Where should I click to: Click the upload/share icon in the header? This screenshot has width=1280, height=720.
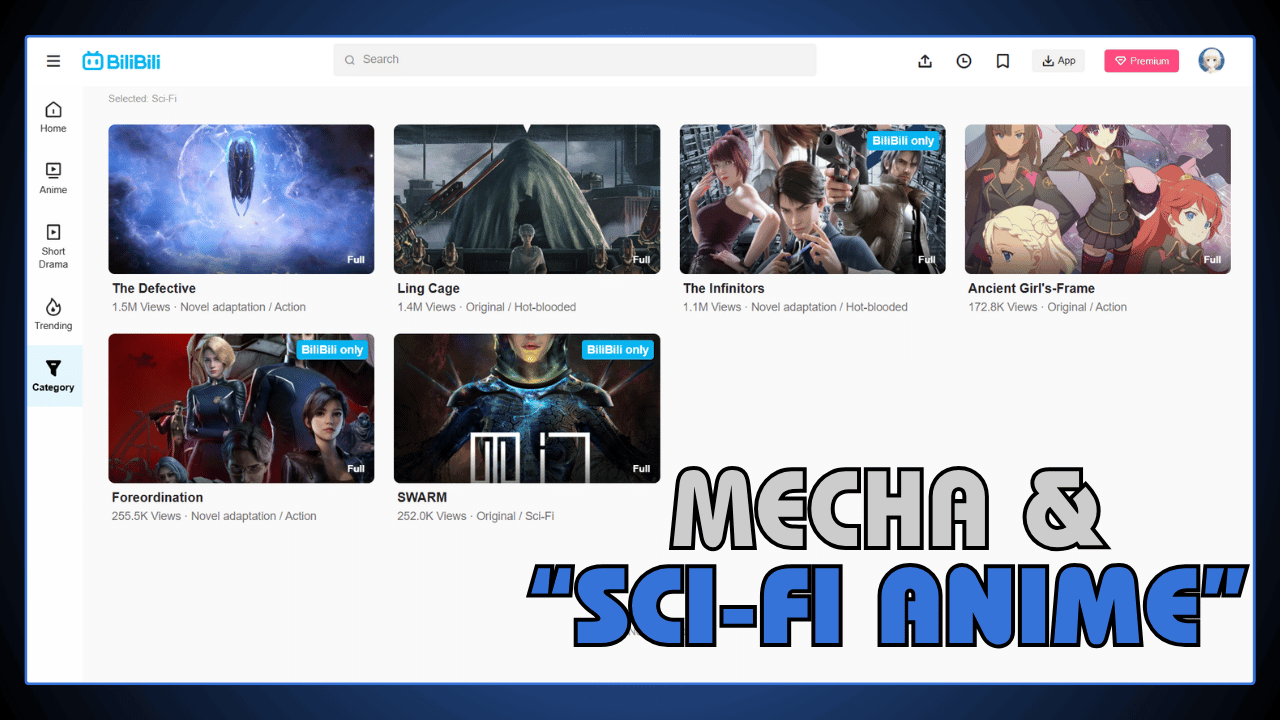pyautogui.click(x=924, y=61)
